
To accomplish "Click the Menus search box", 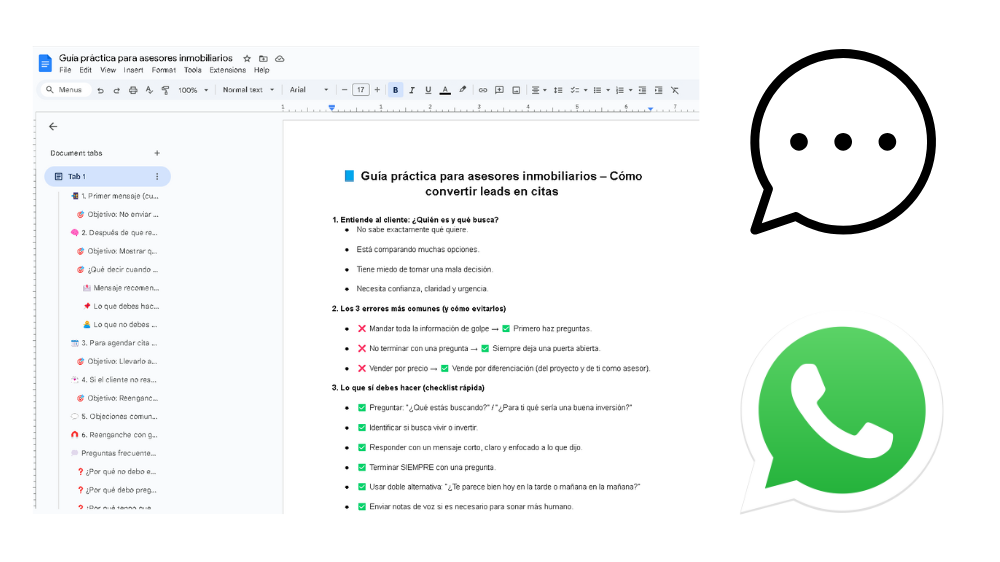I will 65,90.
